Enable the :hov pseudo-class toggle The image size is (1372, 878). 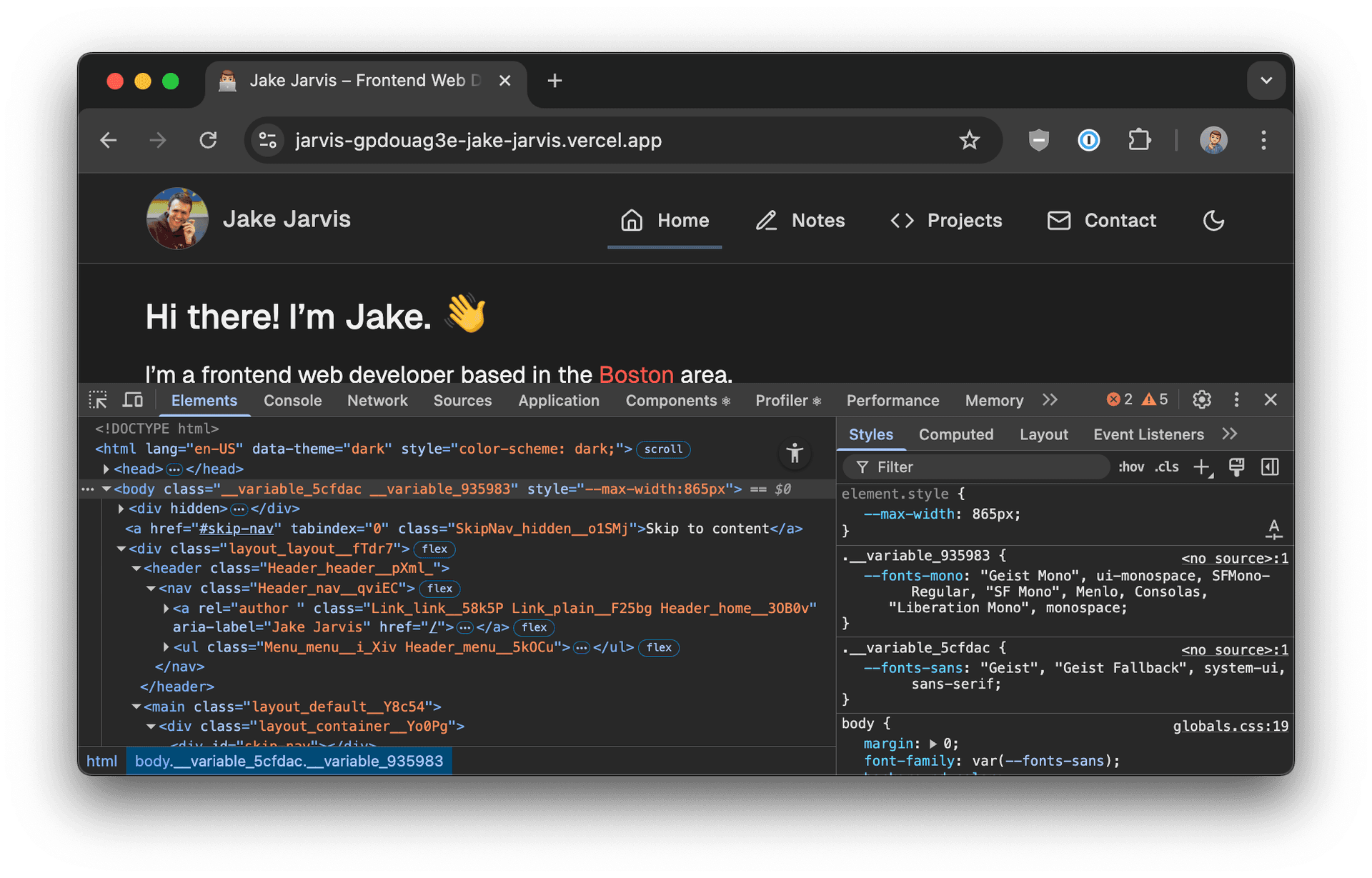(1131, 467)
